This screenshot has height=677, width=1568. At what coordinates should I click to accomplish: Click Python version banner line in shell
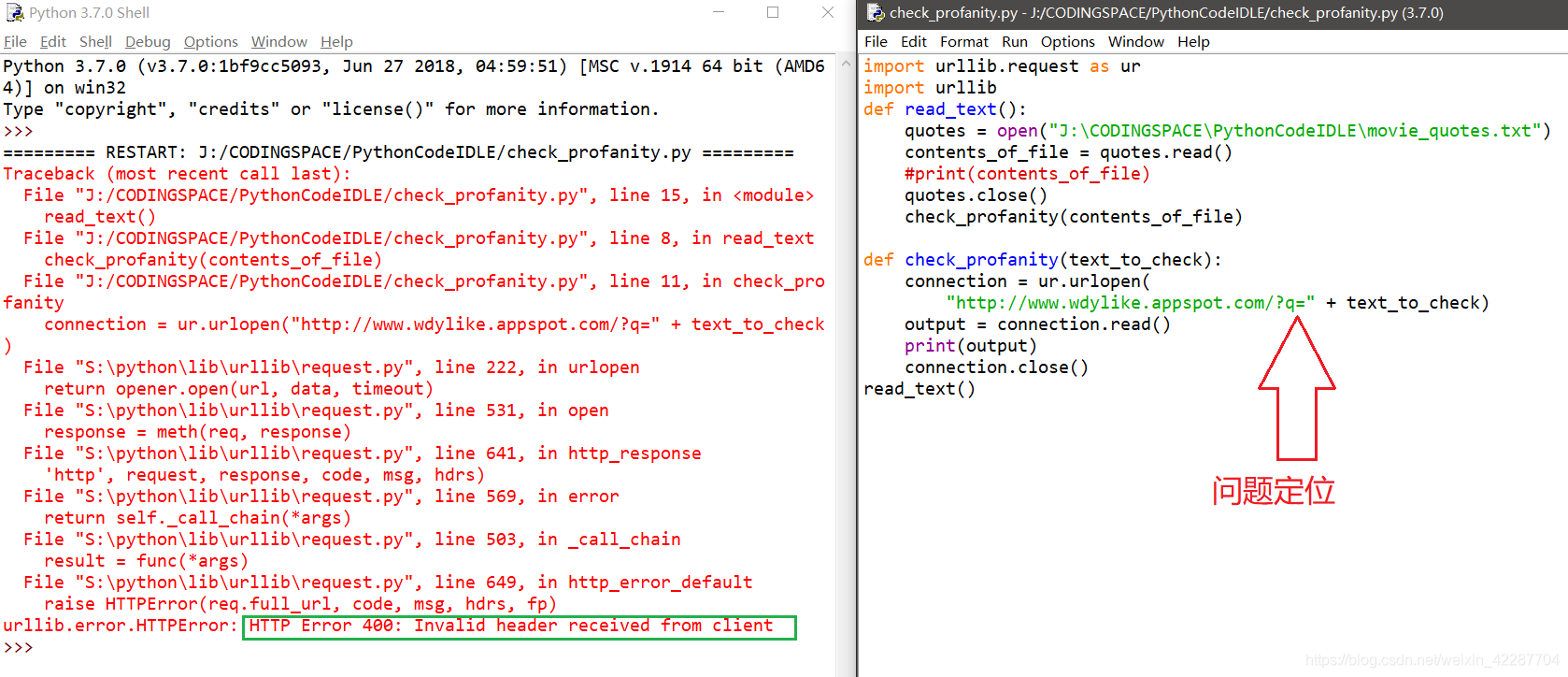(x=414, y=77)
